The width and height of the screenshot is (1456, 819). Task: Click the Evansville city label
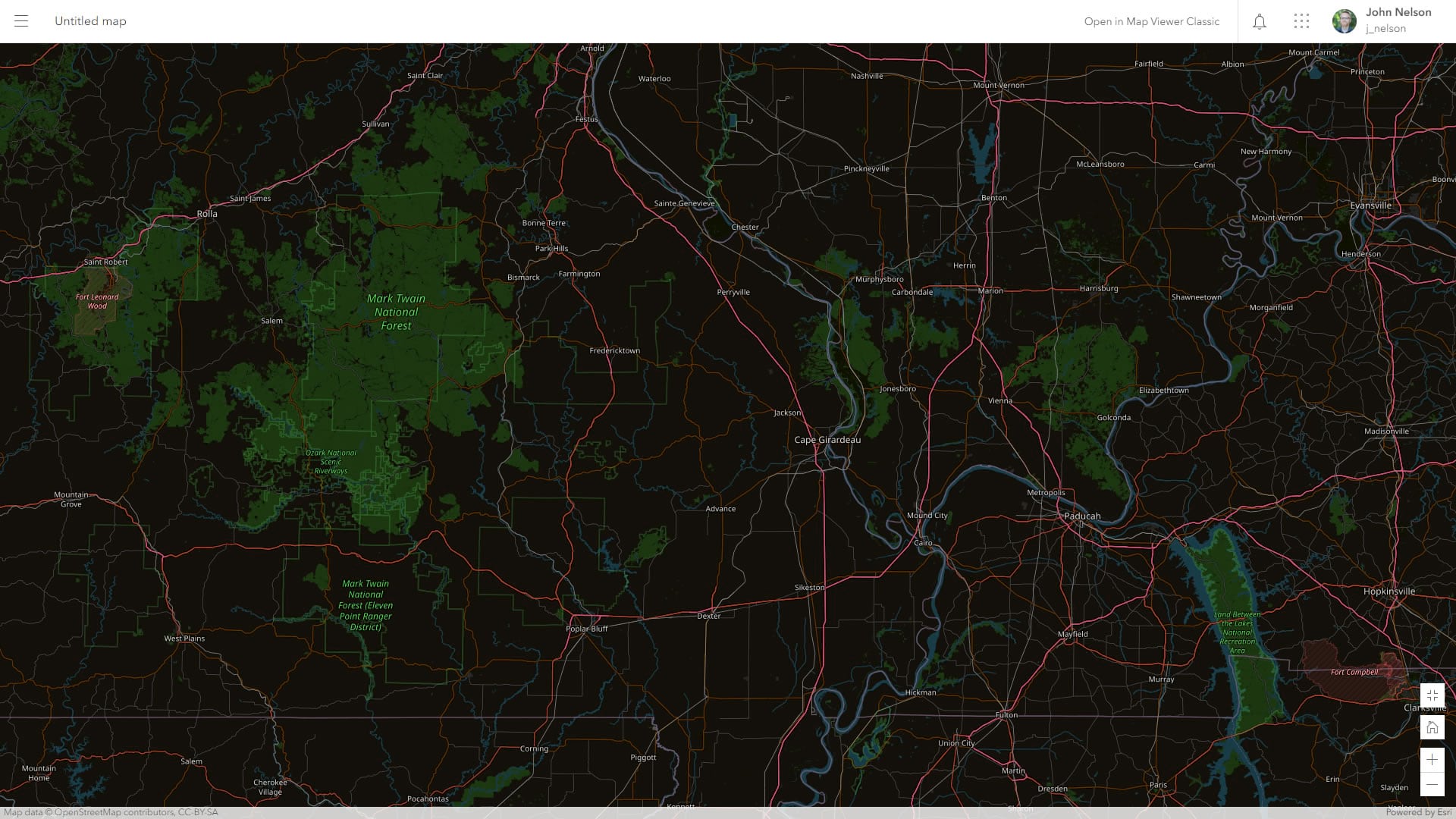tap(1370, 206)
